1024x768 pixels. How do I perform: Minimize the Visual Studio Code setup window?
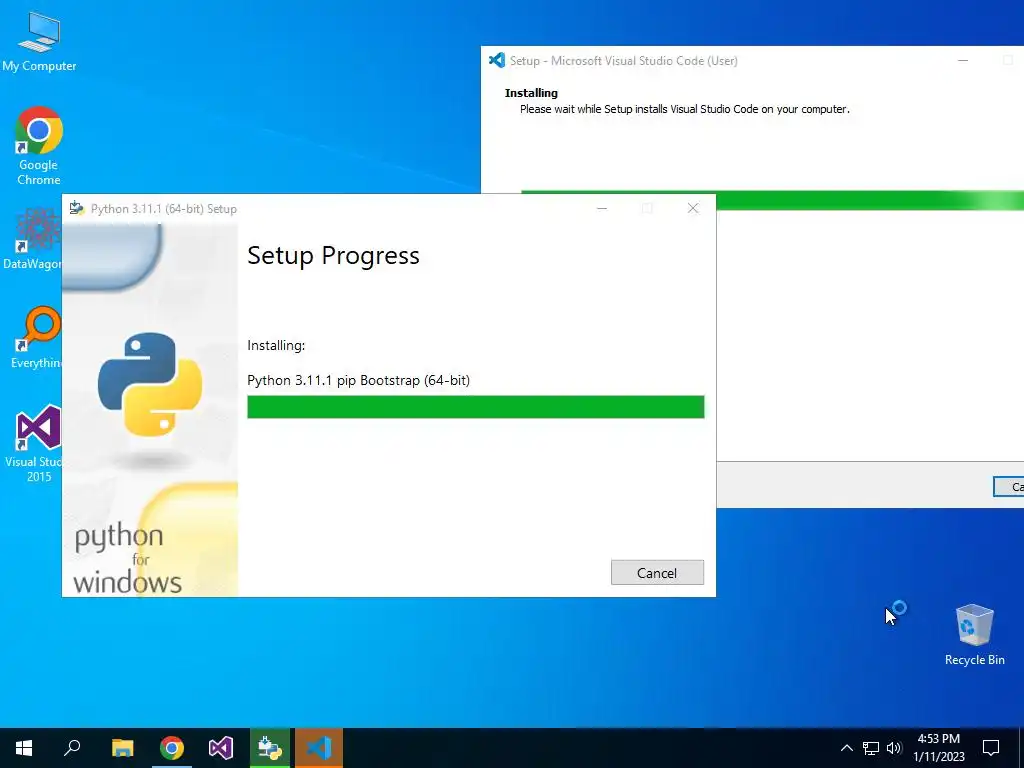[x=963, y=60]
